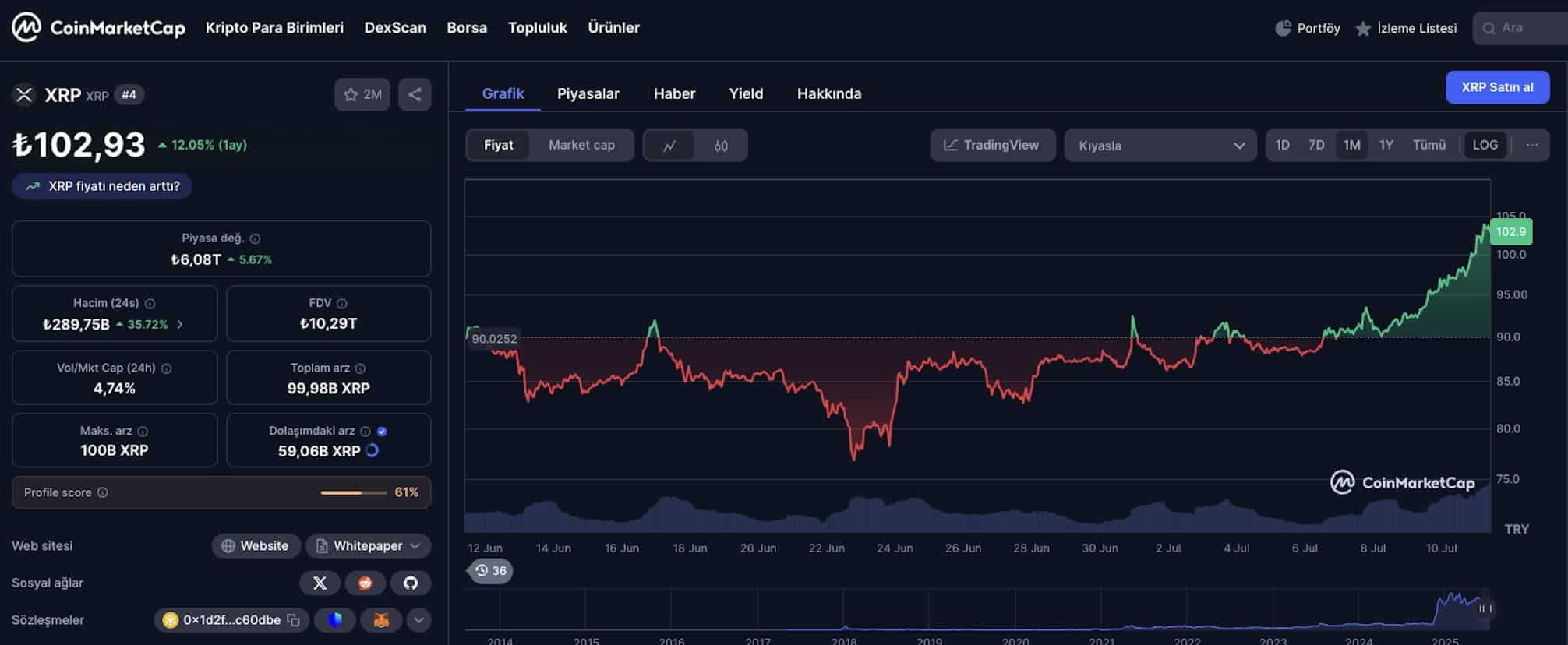Show info for Dolaşımdaki arz
1568x645 pixels.
tap(366, 432)
